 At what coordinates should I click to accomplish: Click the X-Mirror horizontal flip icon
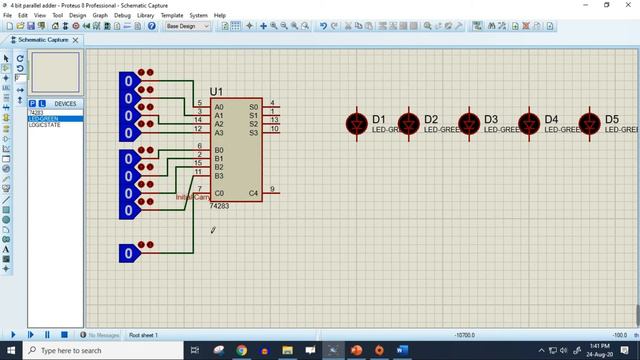pos(20,90)
